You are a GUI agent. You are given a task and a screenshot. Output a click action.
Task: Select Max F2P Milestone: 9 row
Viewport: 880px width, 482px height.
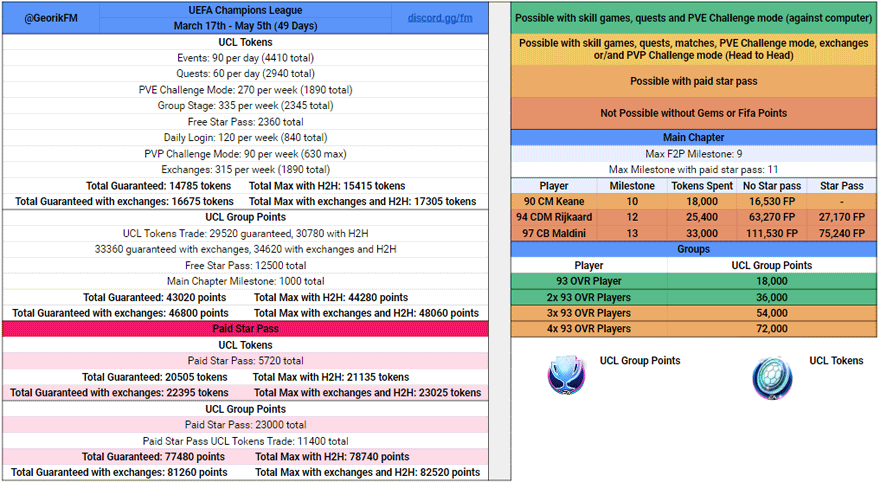coord(694,154)
